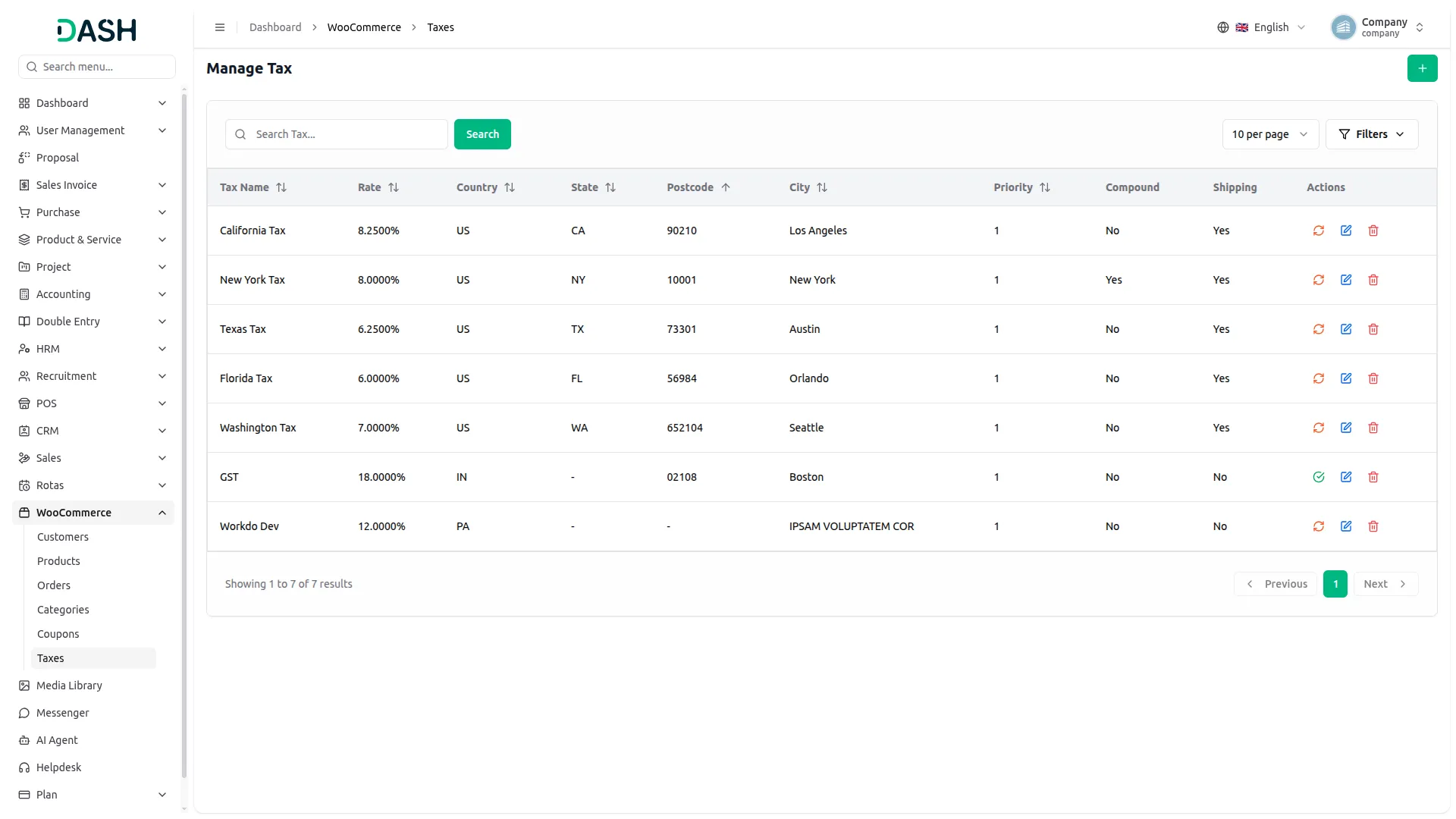Edit the Texas Tax row
Image resolution: width=1456 pixels, height=819 pixels.
[1346, 329]
